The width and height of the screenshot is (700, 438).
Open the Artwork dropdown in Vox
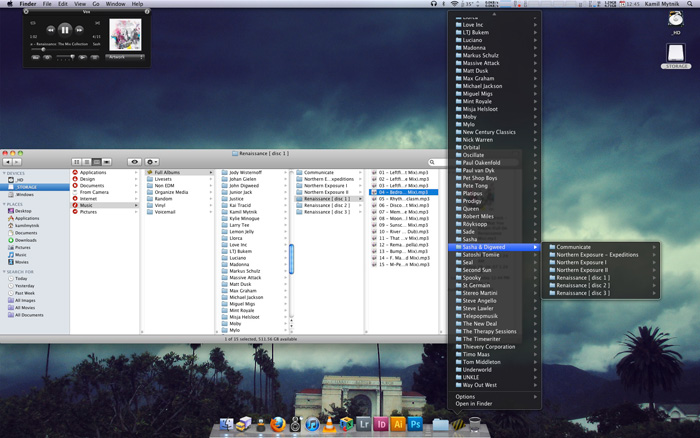(x=125, y=57)
